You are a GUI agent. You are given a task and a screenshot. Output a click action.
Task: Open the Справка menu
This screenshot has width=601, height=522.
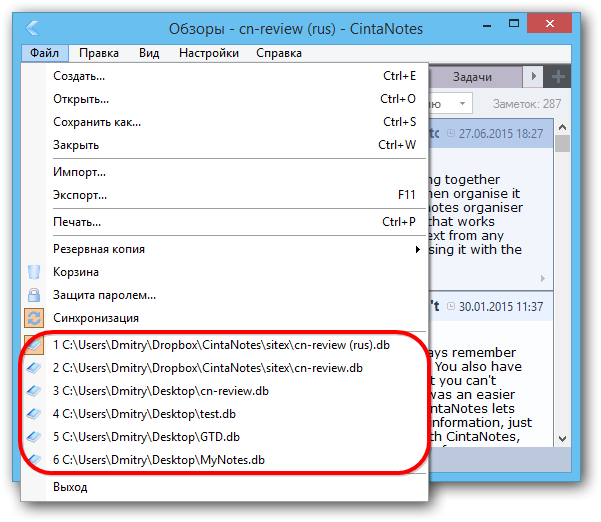coord(279,53)
